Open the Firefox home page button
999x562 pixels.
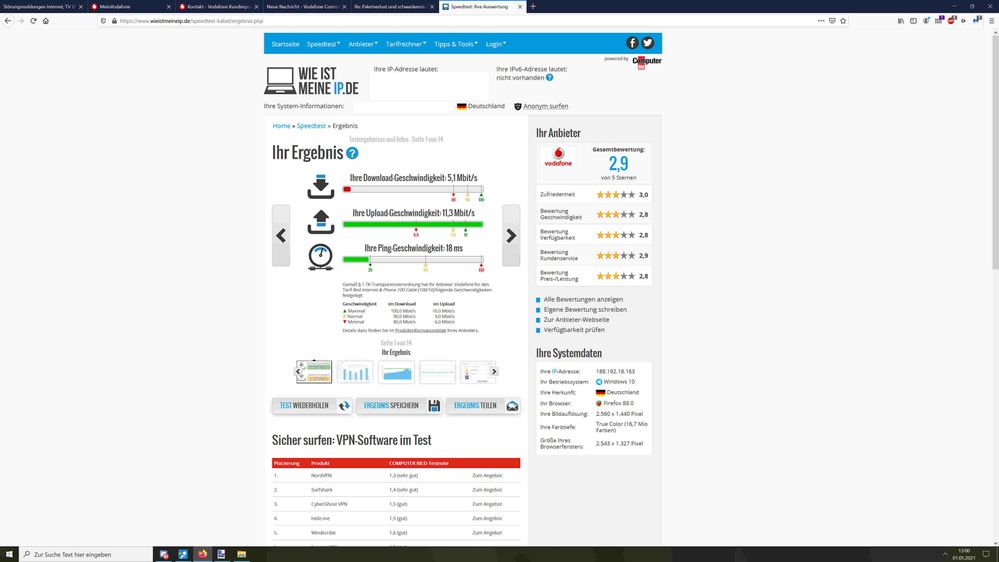(46, 20)
